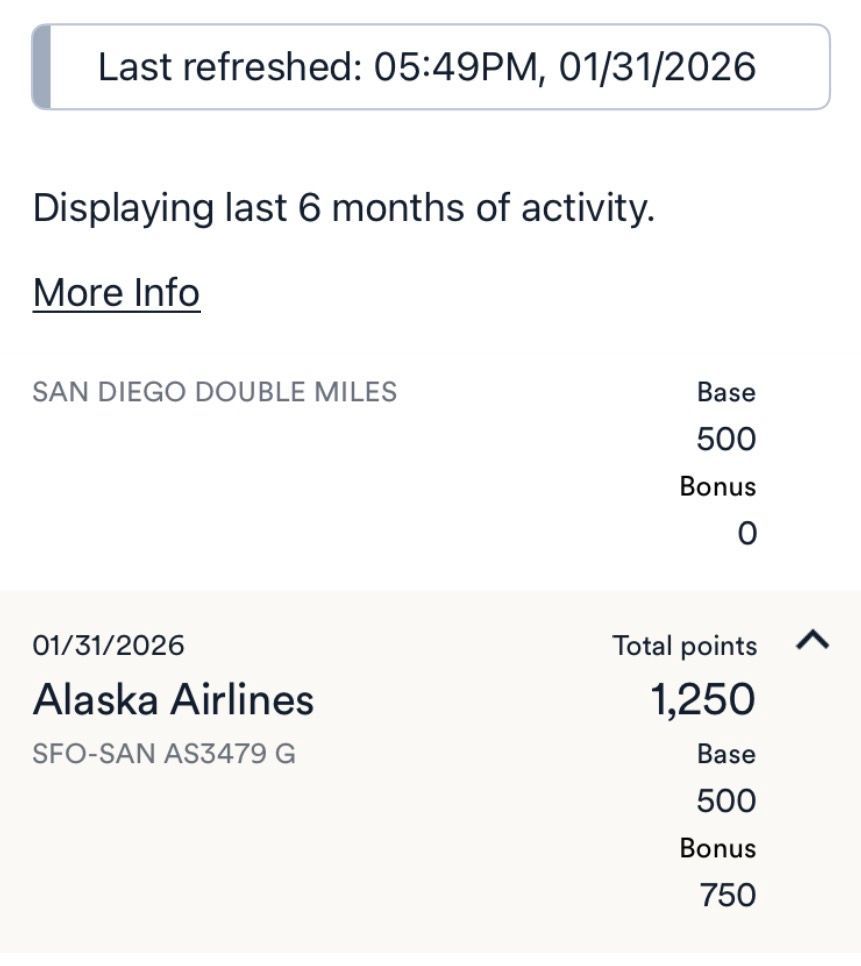Click Bonus label of San Diego Double Miles
The width and height of the screenshot is (861, 966).
718,487
